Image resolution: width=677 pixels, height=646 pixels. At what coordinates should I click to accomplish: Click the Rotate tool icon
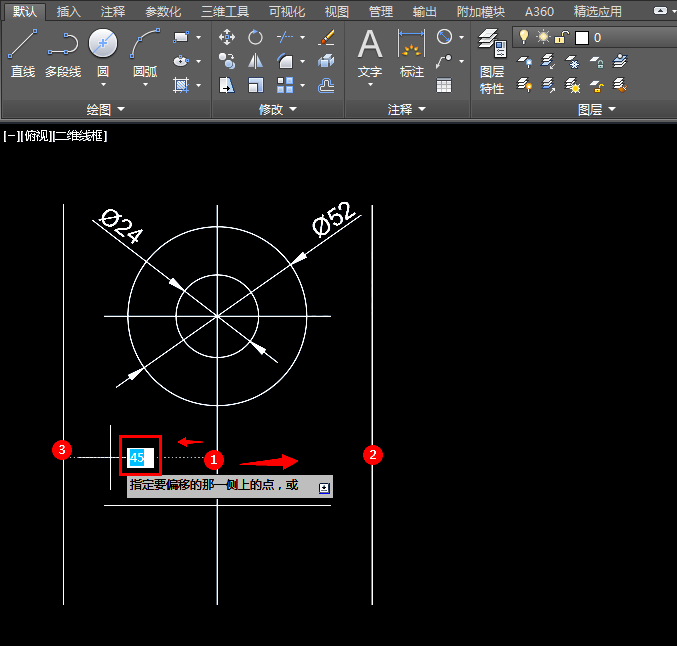(256, 38)
